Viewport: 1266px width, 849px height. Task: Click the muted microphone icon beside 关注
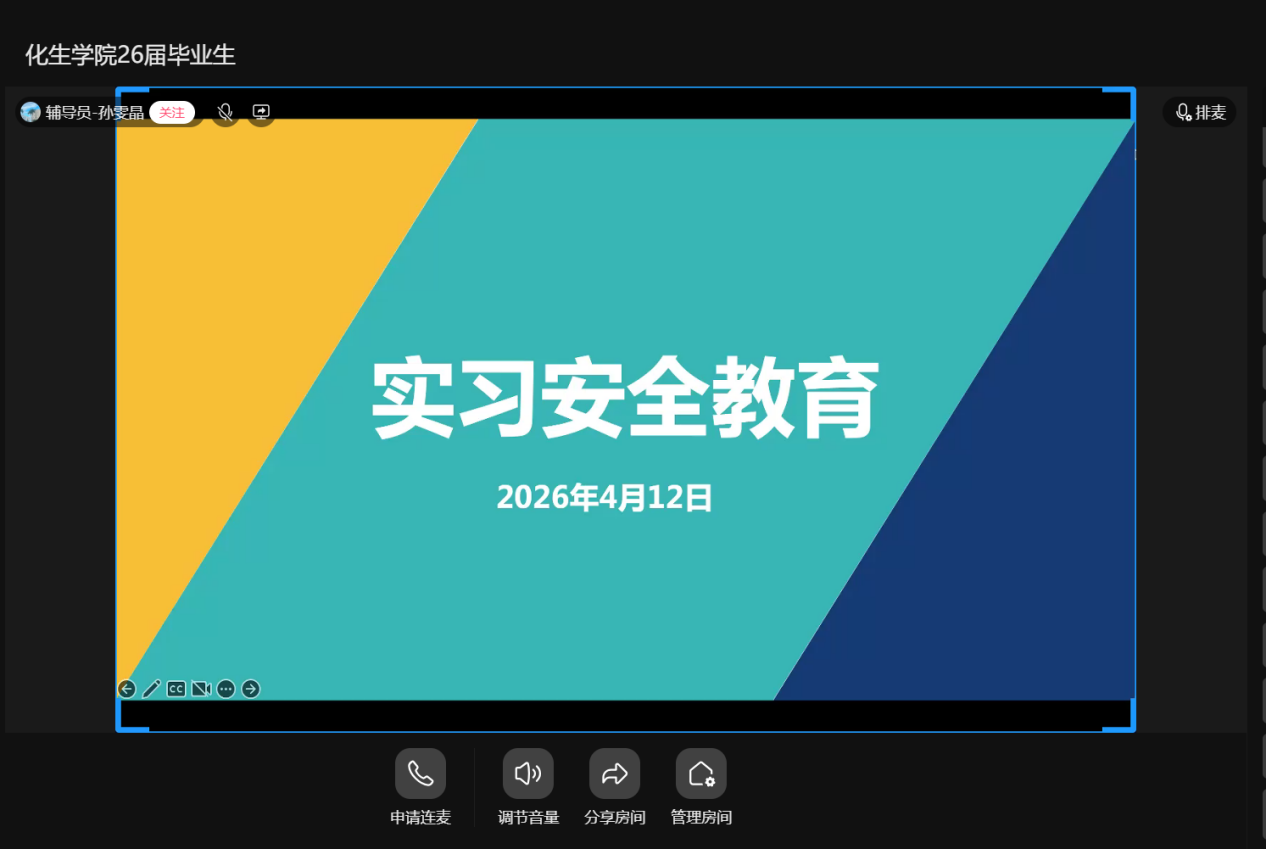point(226,112)
